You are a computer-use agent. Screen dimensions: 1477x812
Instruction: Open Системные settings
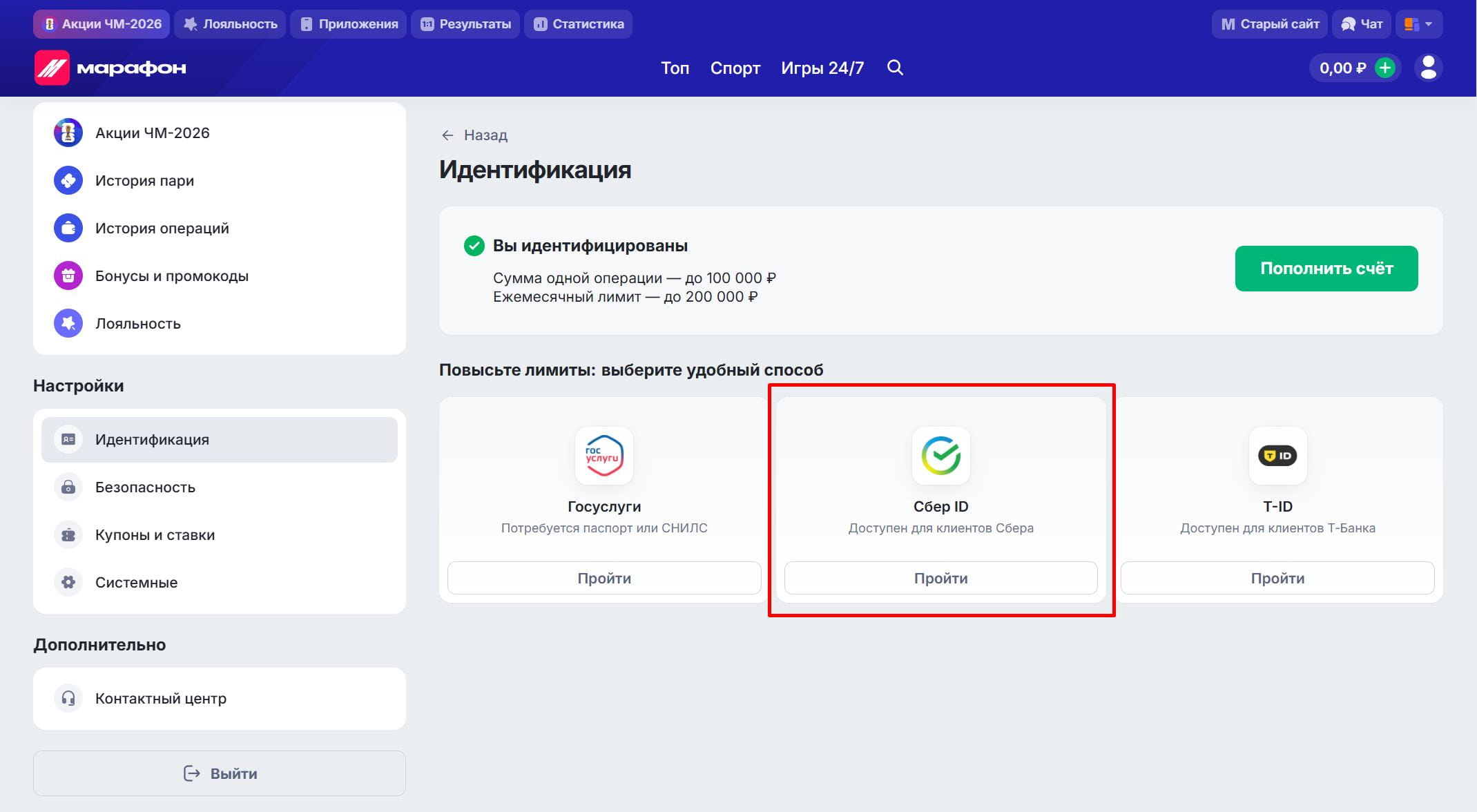click(220, 582)
